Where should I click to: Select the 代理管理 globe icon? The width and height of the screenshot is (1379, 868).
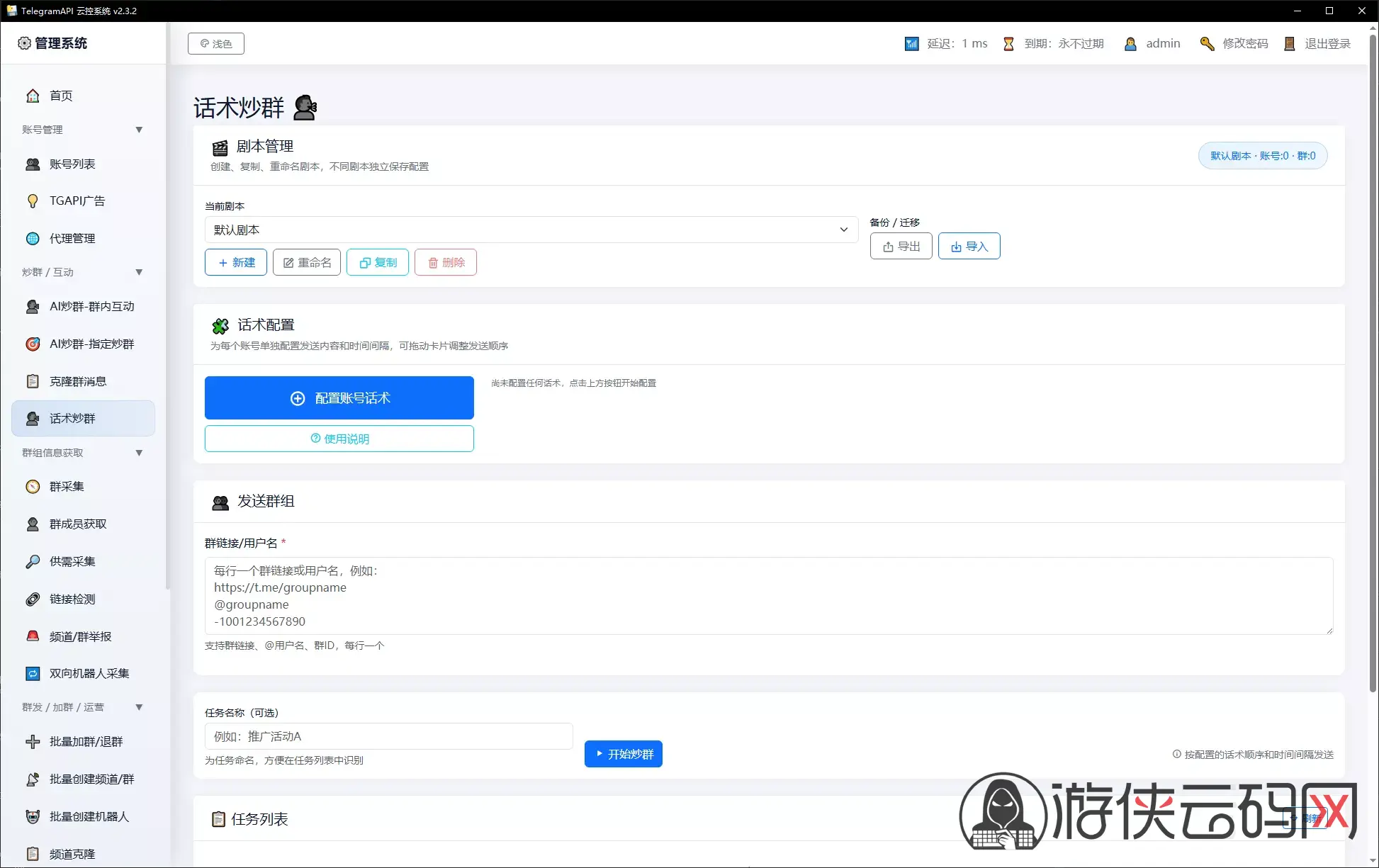point(33,239)
